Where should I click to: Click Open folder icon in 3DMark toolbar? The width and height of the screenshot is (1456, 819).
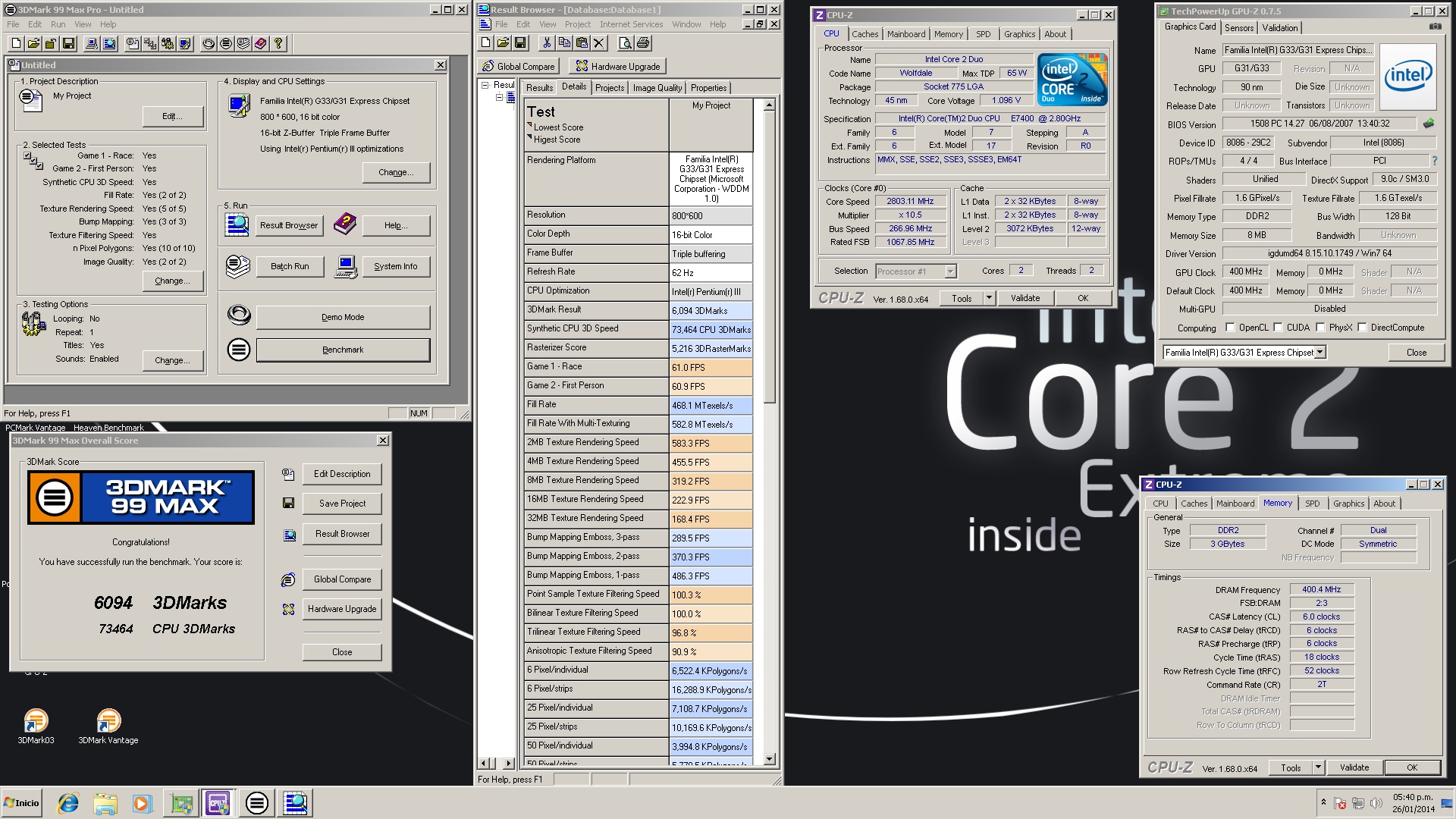pyautogui.click(x=33, y=44)
